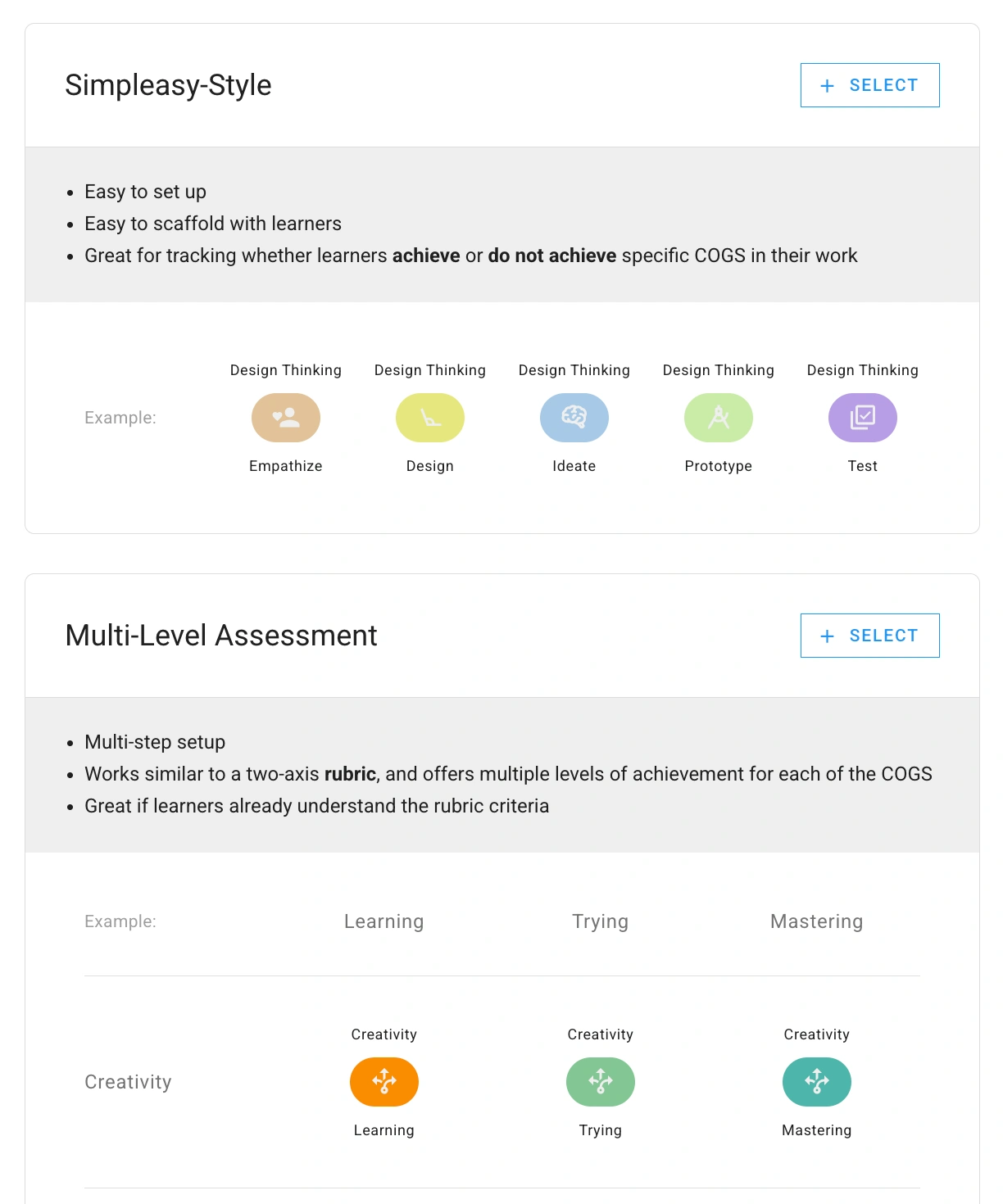The image size is (1003, 1204).
Task: Click the purple Test checkmark icon
Action: pos(863,418)
